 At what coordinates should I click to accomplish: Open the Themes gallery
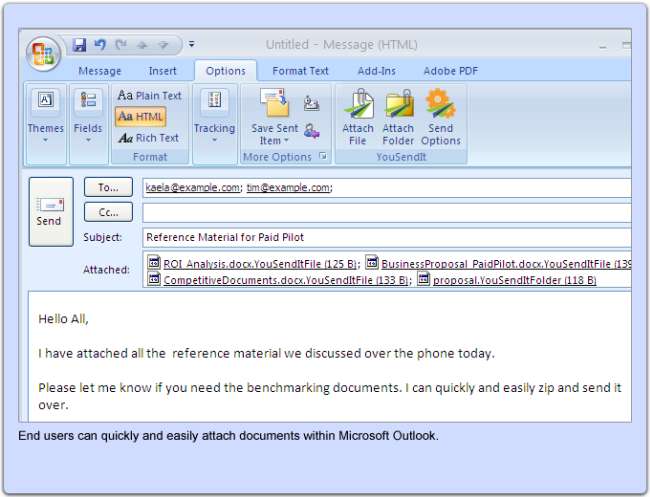[x=46, y=116]
